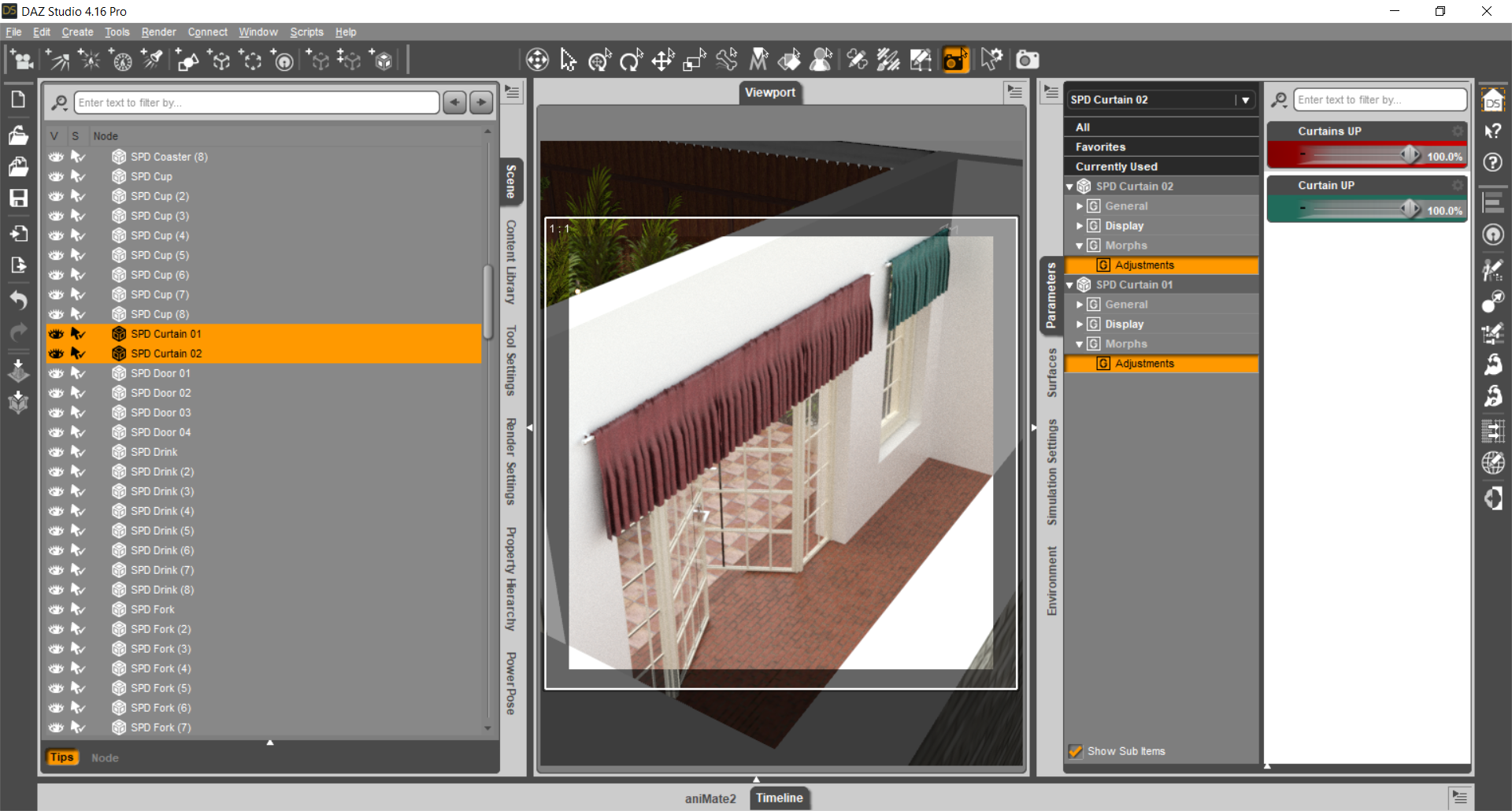Expand General under SPD Curtain 02
The image size is (1512, 811).
1080,206
